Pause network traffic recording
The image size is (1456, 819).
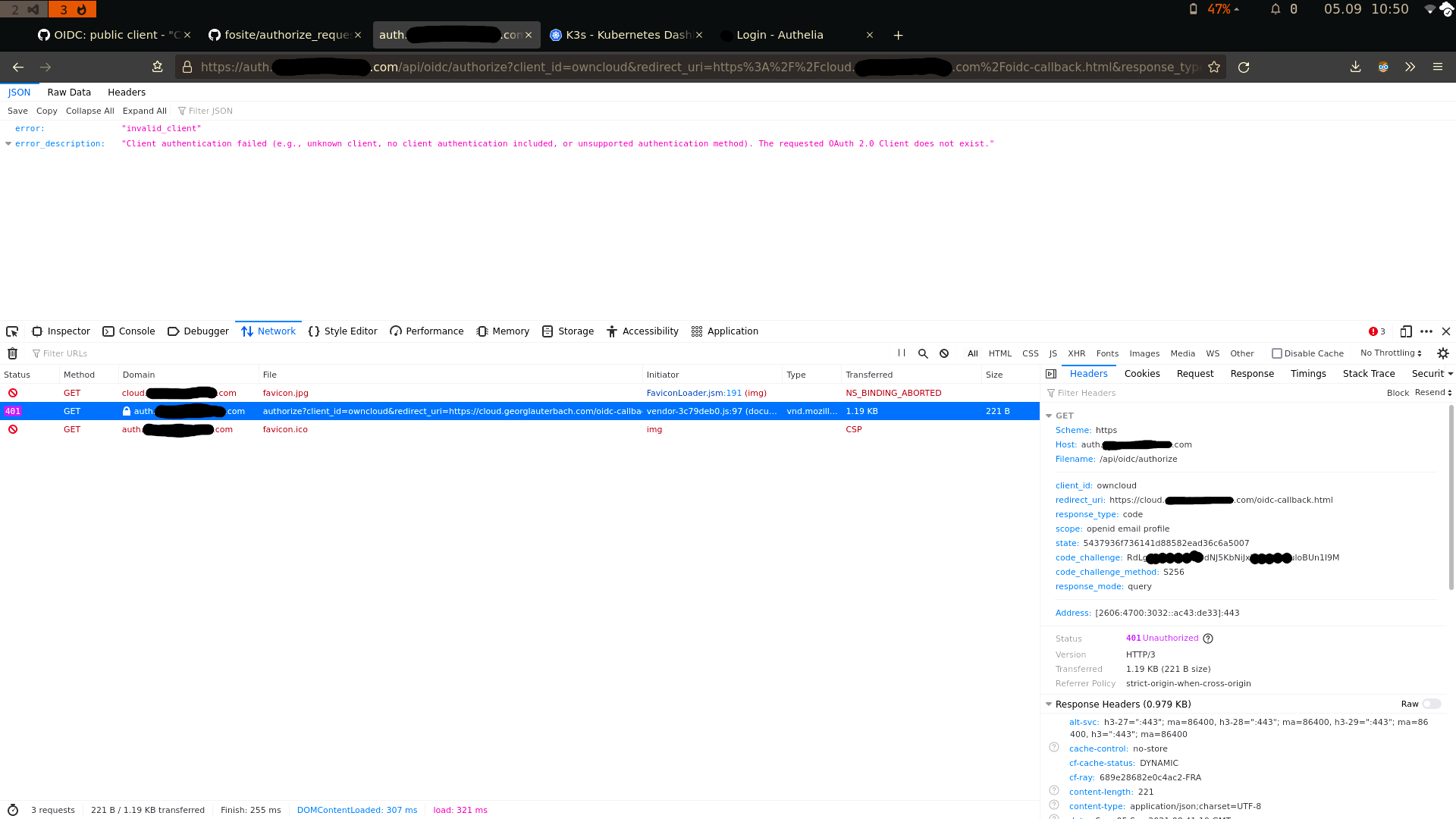(x=902, y=353)
